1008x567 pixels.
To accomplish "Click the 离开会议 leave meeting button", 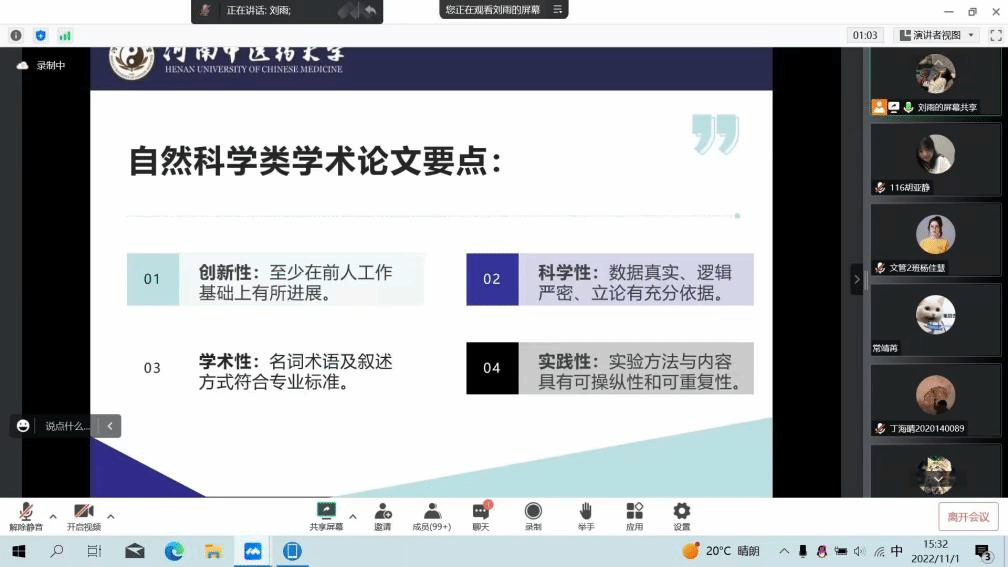I will coord(967,517).
